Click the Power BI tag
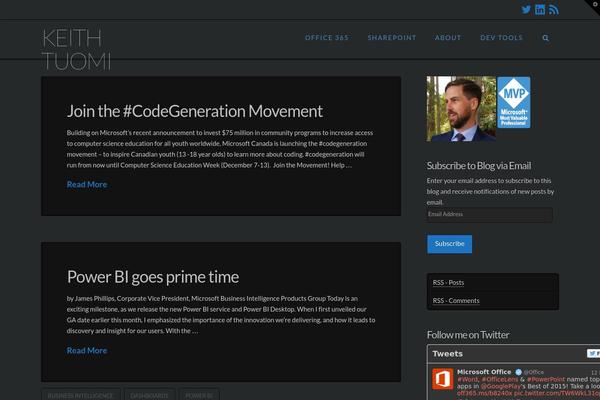Viewport: 600px width, 400px height. pyautogui.click(x=199, y=395)
